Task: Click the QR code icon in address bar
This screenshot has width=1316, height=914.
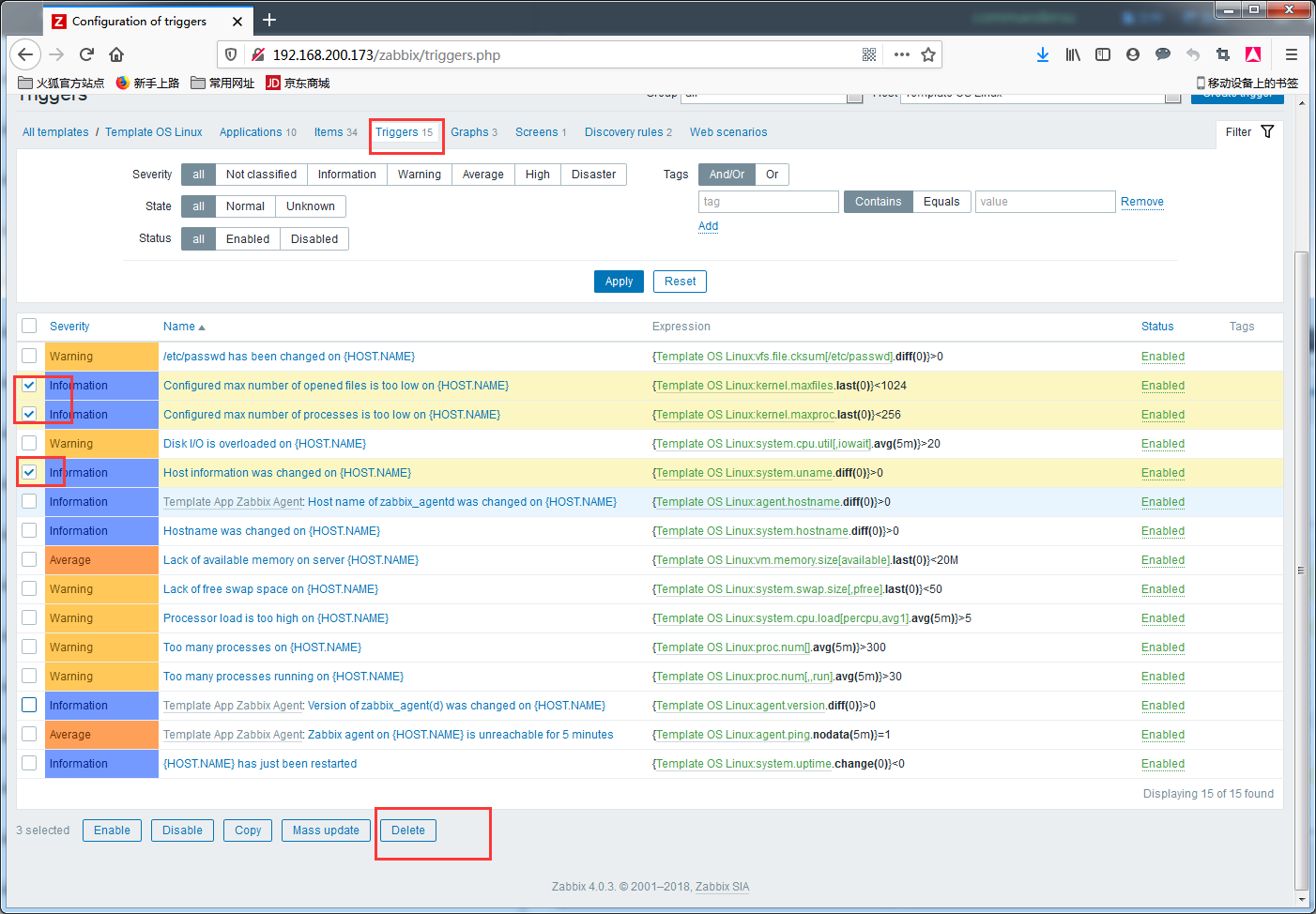Action: coord(869,54)
